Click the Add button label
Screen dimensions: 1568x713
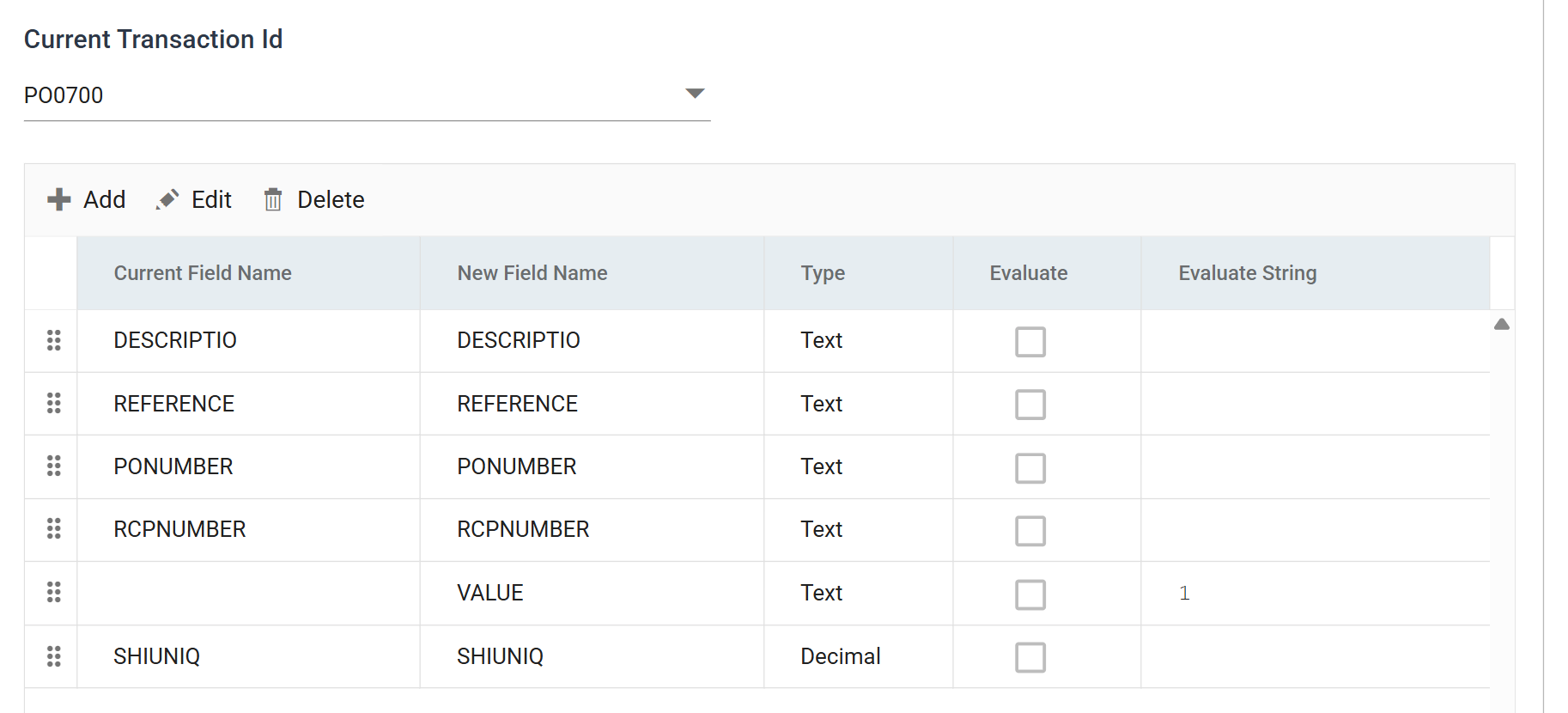point(105,199)
